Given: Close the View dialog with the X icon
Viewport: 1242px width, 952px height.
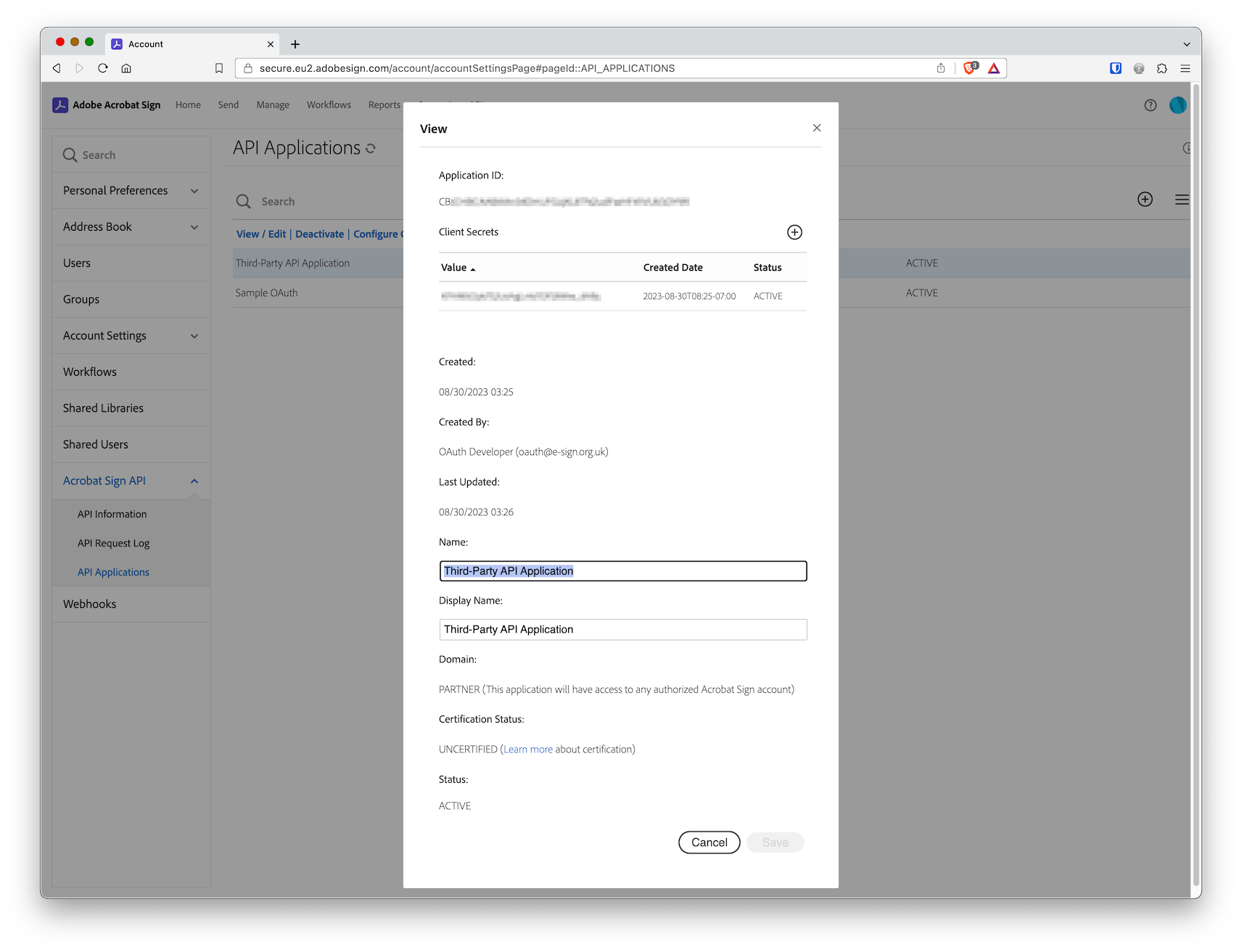Looking at the screenshot, I should [817, 128].
